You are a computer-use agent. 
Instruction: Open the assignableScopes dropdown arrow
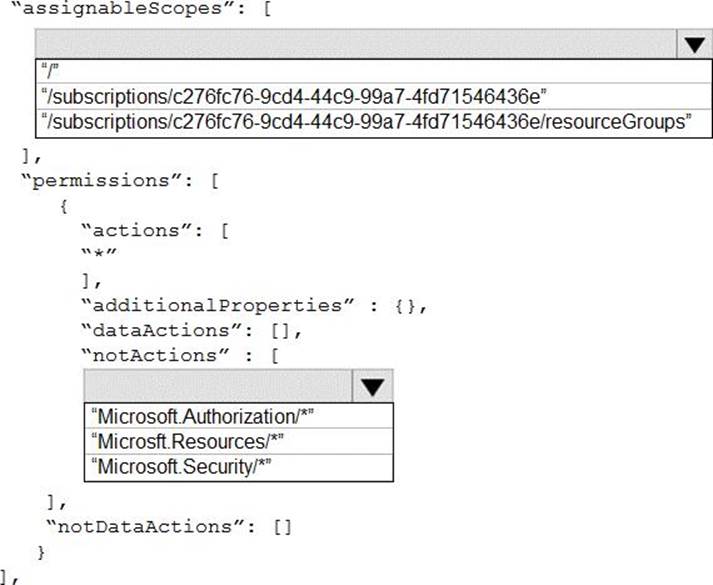(x=692, y=45)
